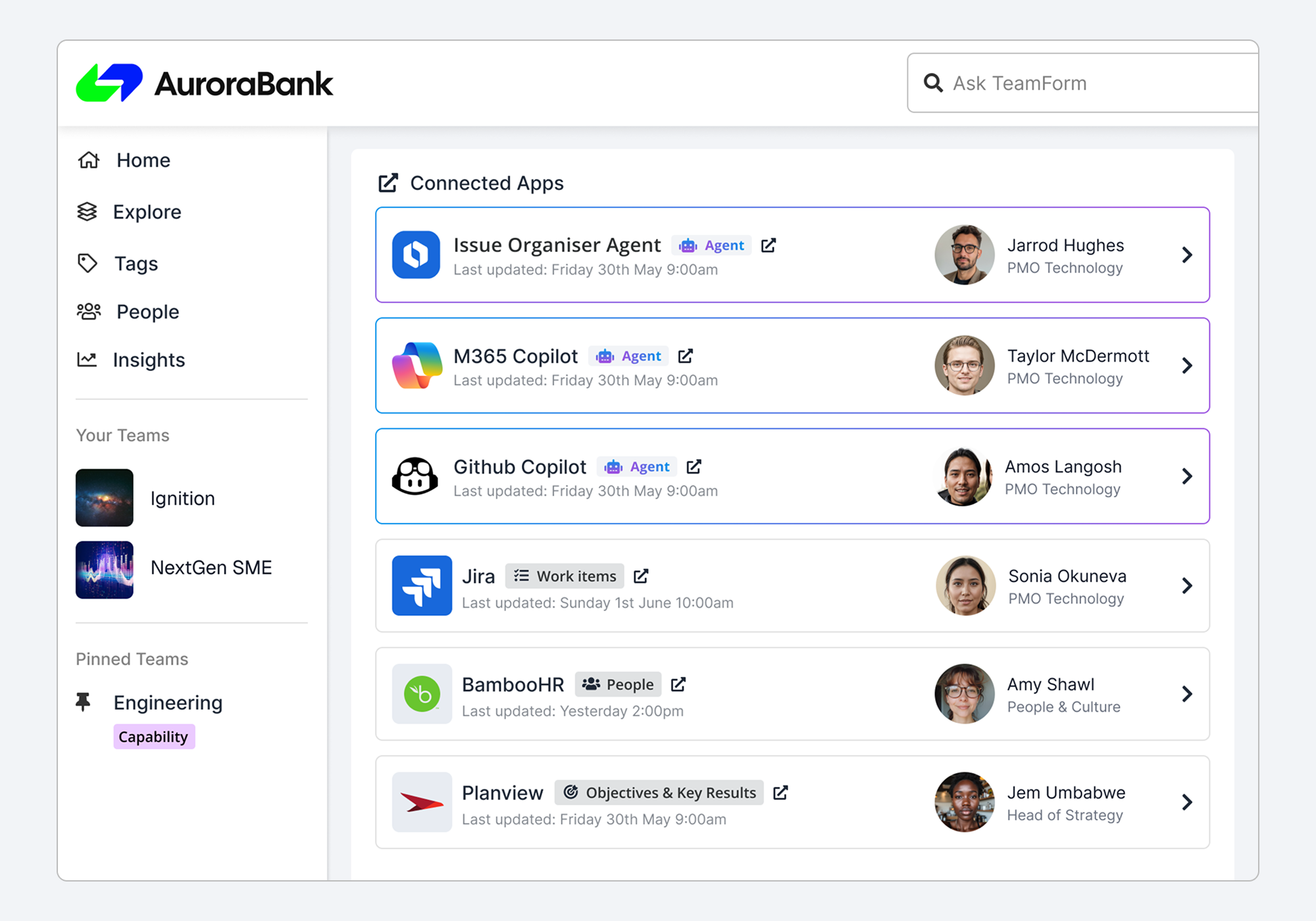
Task: Expand the Sonia Okuneva row chevron
Action: click(x=1186, y=585)
